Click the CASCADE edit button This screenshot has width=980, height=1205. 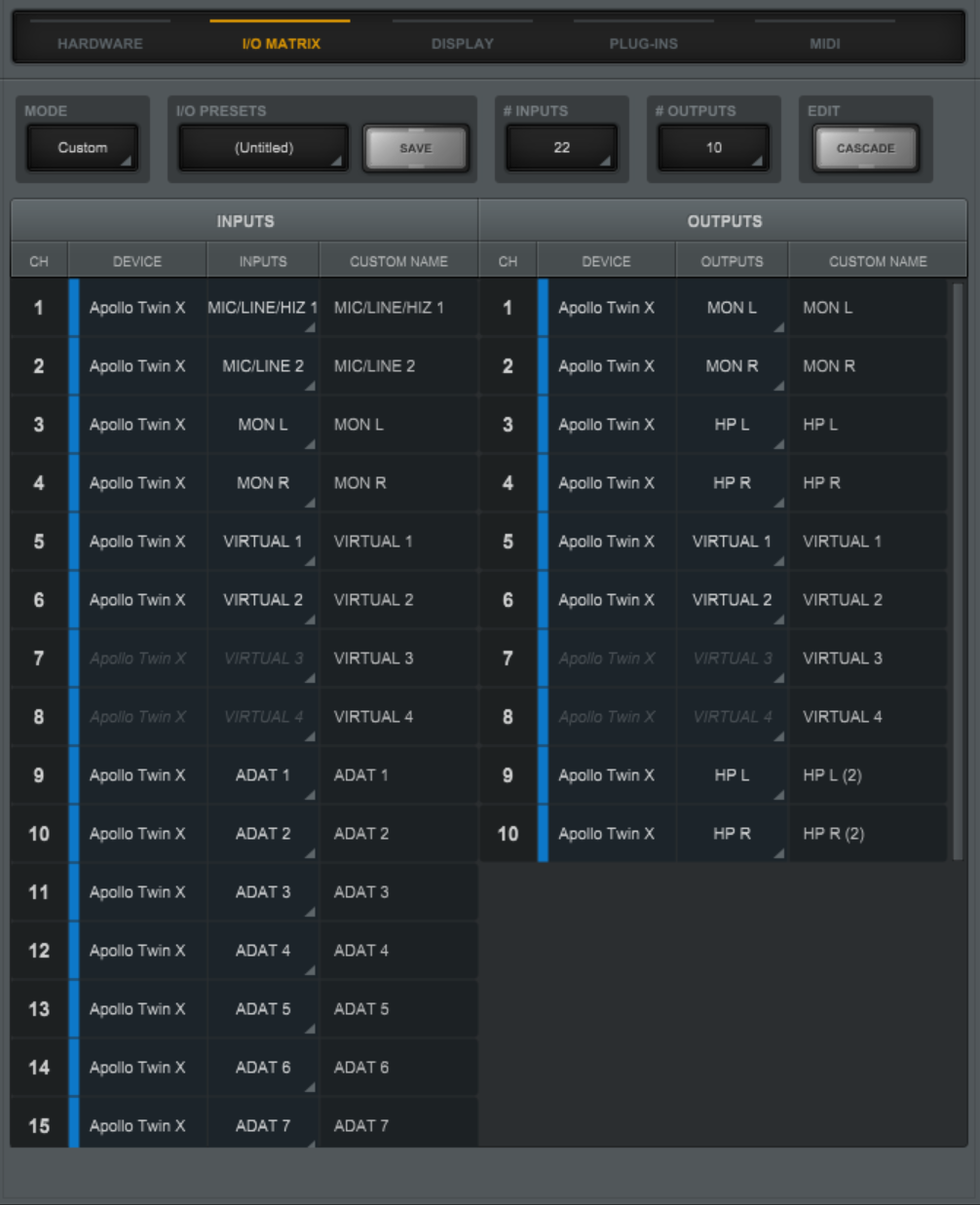point(866,148)
